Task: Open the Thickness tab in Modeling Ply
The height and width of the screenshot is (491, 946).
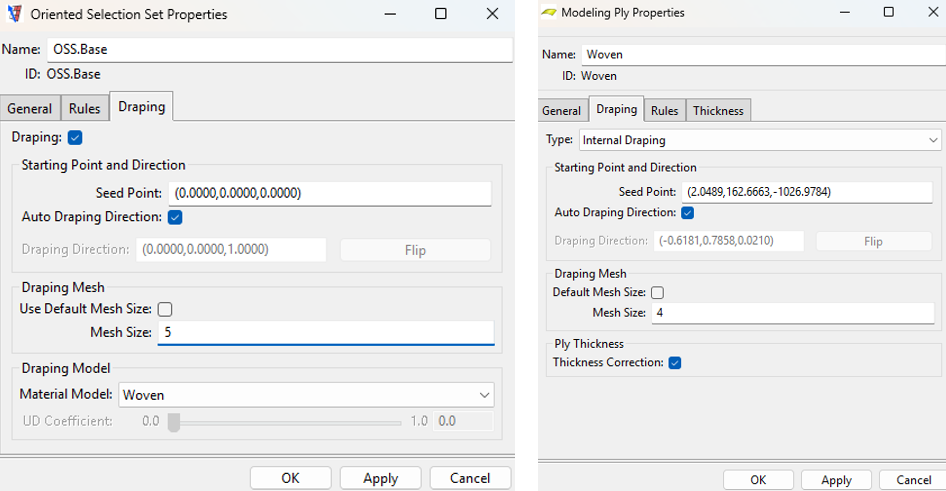Action: click(x=718, y=111)
